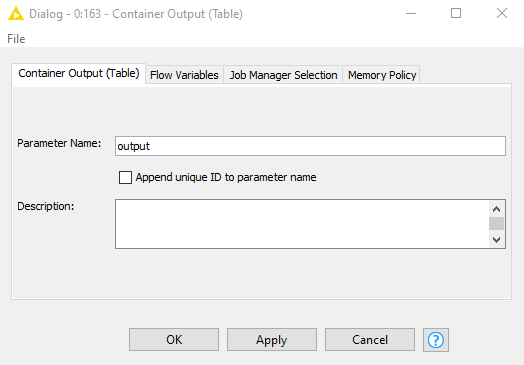Click the Description scrollbar thumb
The image size is (524, 365).
click(497, 224)
